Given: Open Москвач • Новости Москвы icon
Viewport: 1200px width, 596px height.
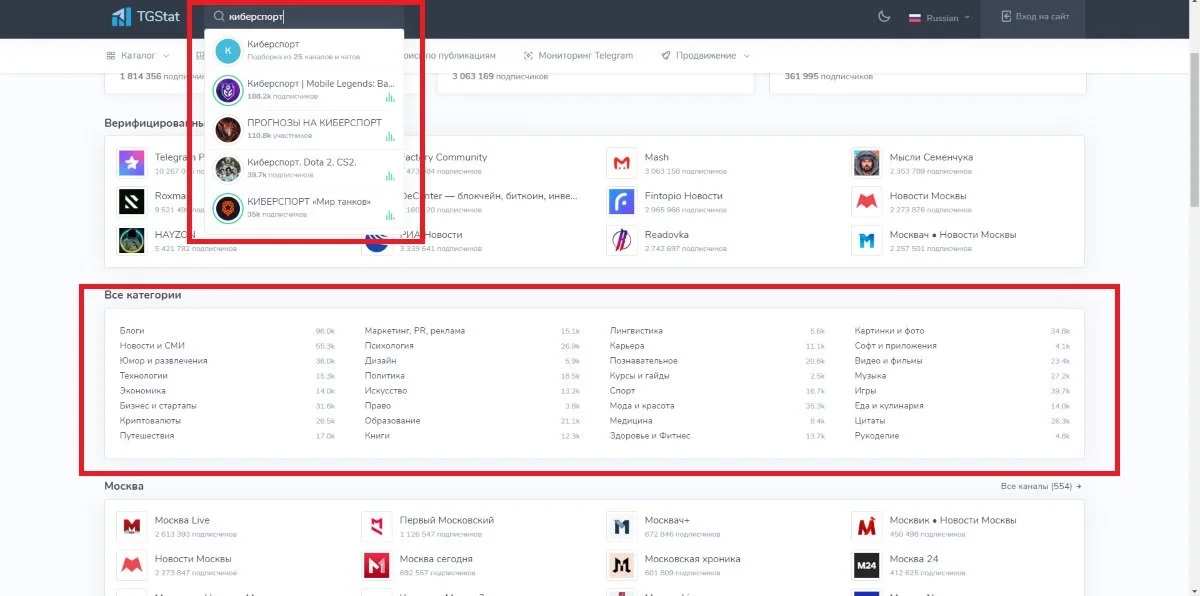Looking at the screenshot, I should (866, 240).
